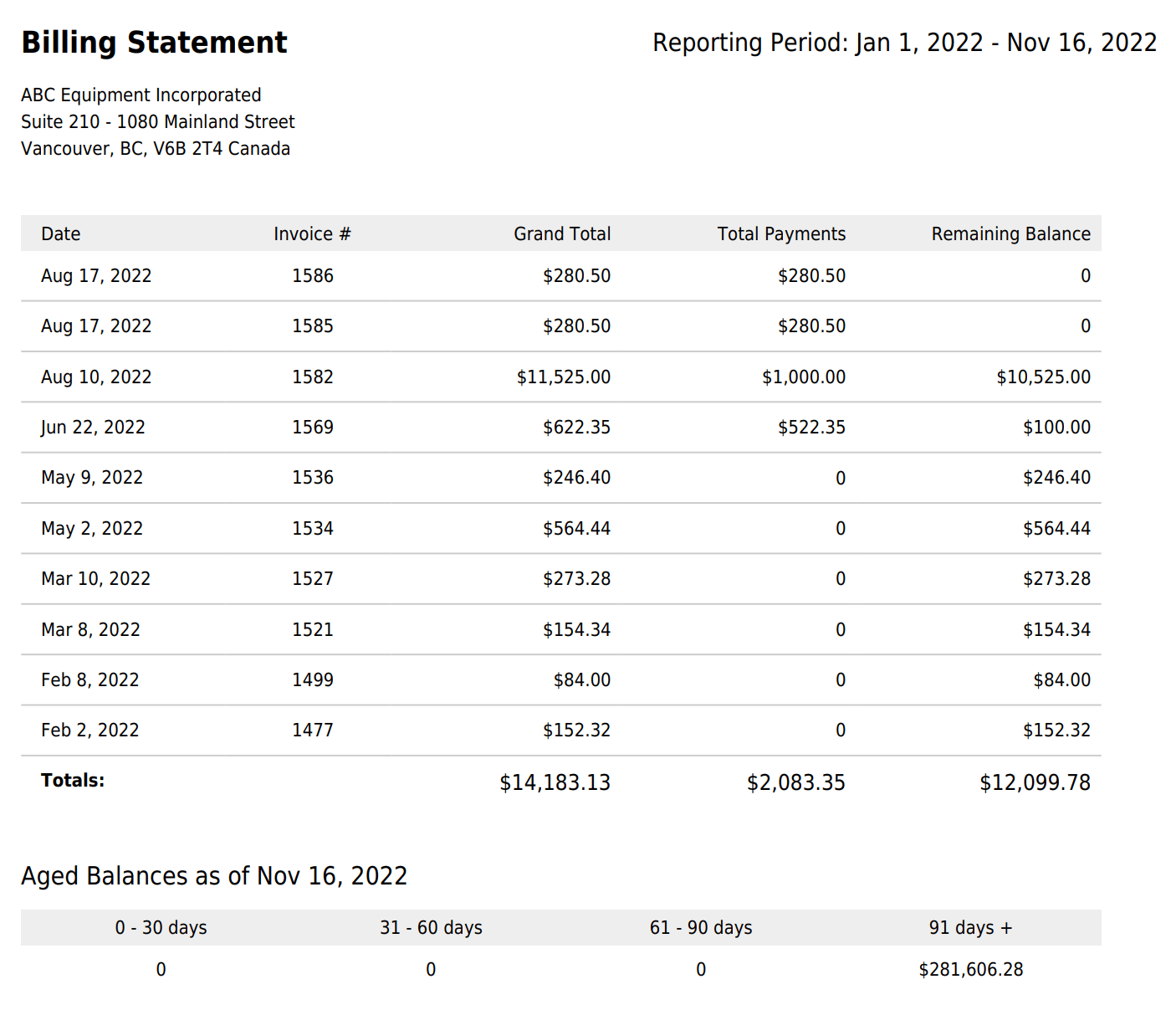Click the Billing Statement title
Viewport: 1176px width, 1010px height.
click(x=154, y=43)
